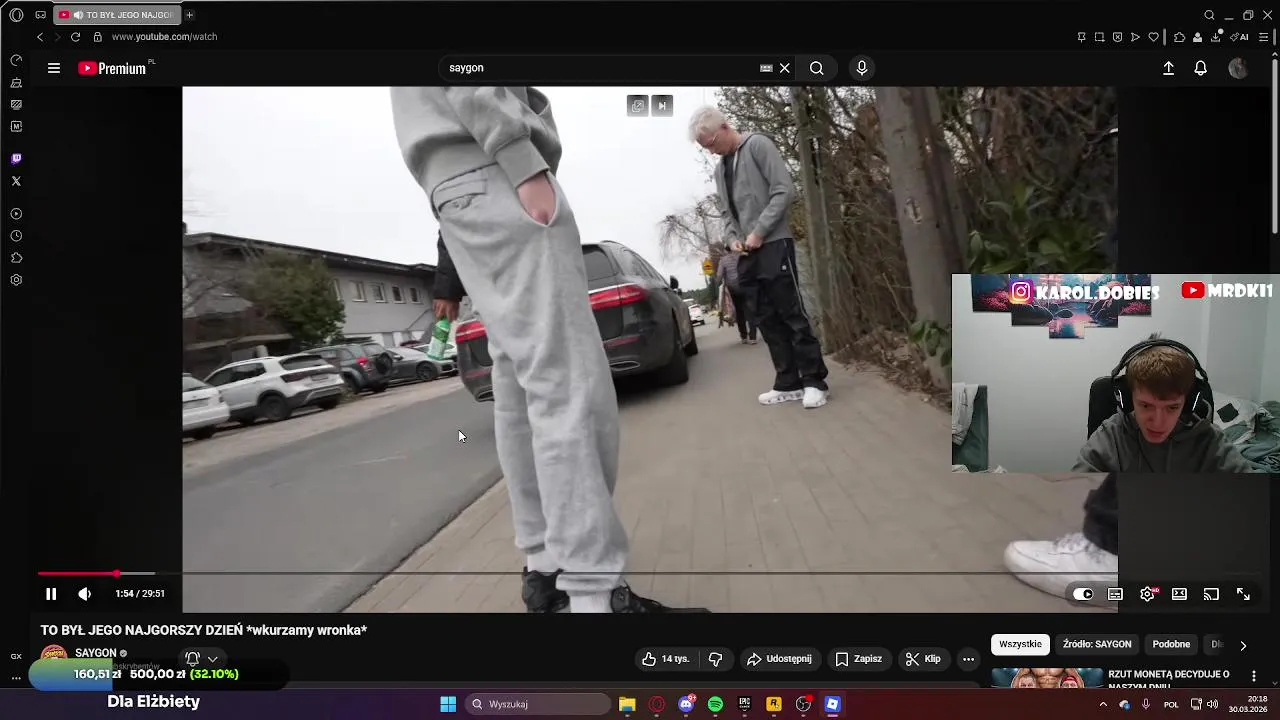
Task: Open the Opera main menu icon
Action: pos(16,15)
